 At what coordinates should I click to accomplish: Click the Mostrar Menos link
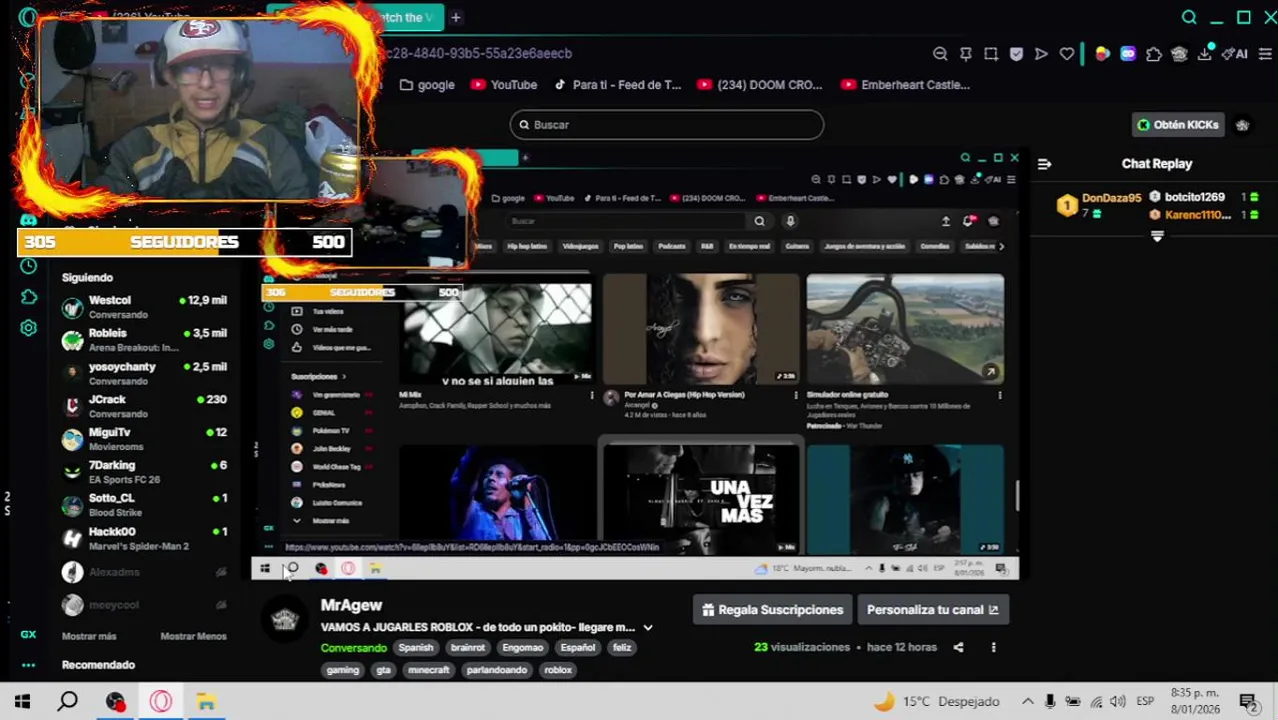[x=193, y=636]
